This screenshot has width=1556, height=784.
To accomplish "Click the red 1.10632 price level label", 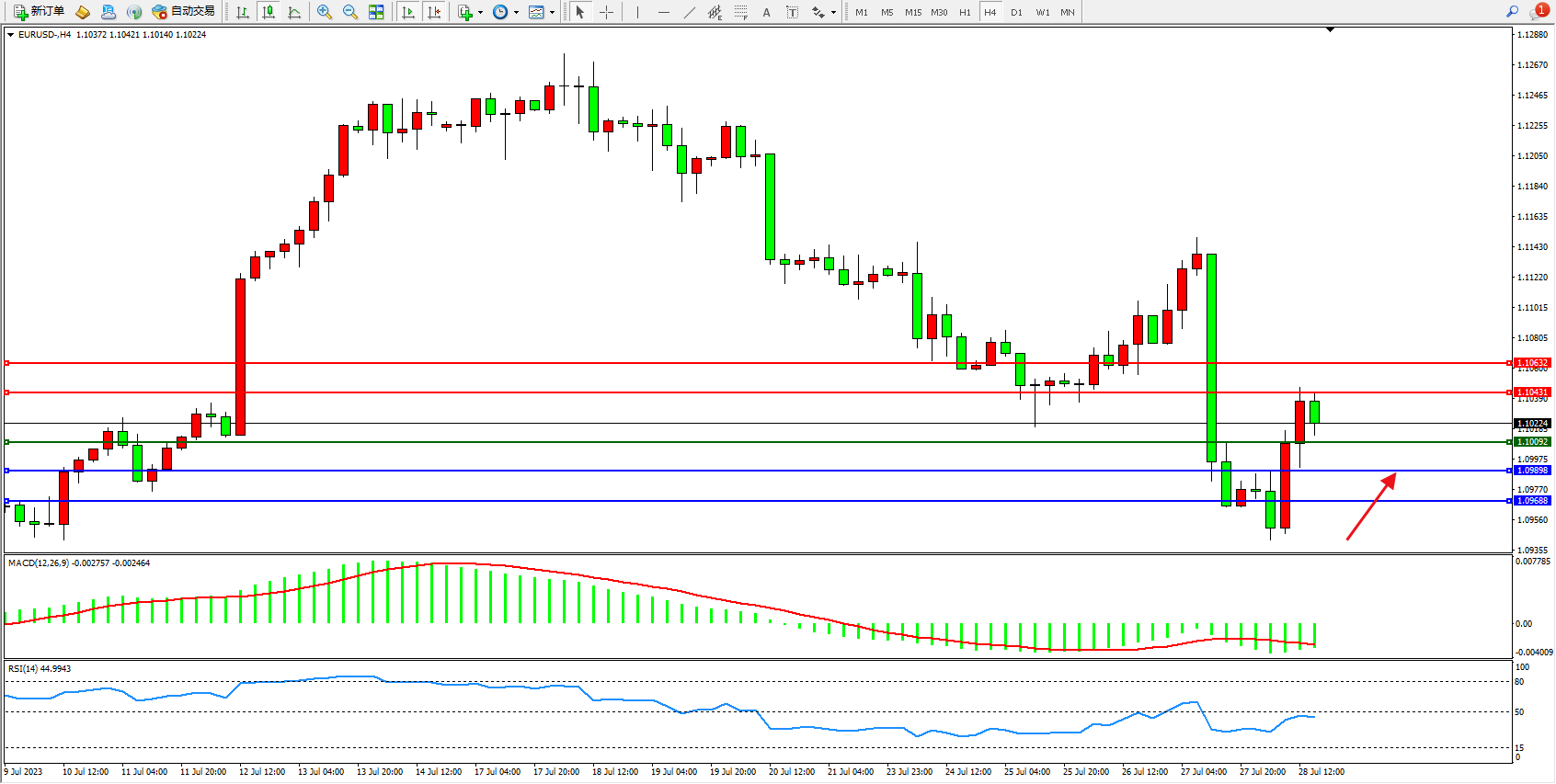I will pos(1532,363).
